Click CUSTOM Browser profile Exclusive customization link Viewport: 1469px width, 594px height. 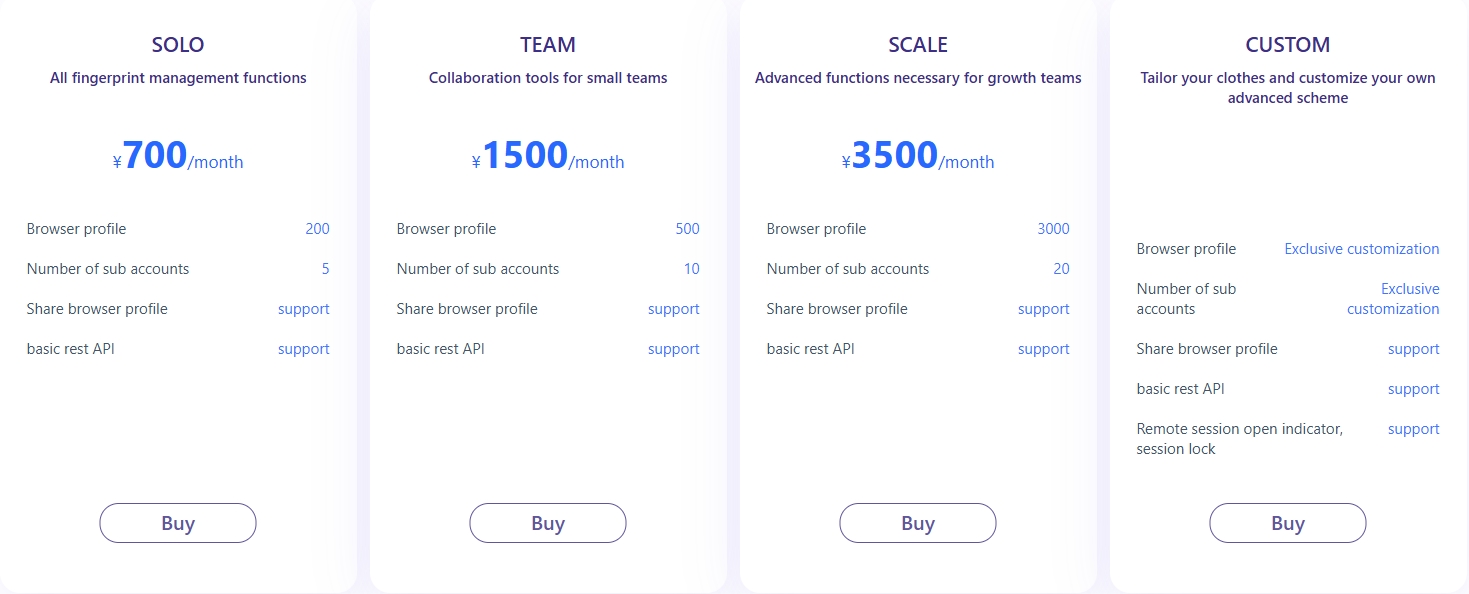click(x=1361, y=249)
